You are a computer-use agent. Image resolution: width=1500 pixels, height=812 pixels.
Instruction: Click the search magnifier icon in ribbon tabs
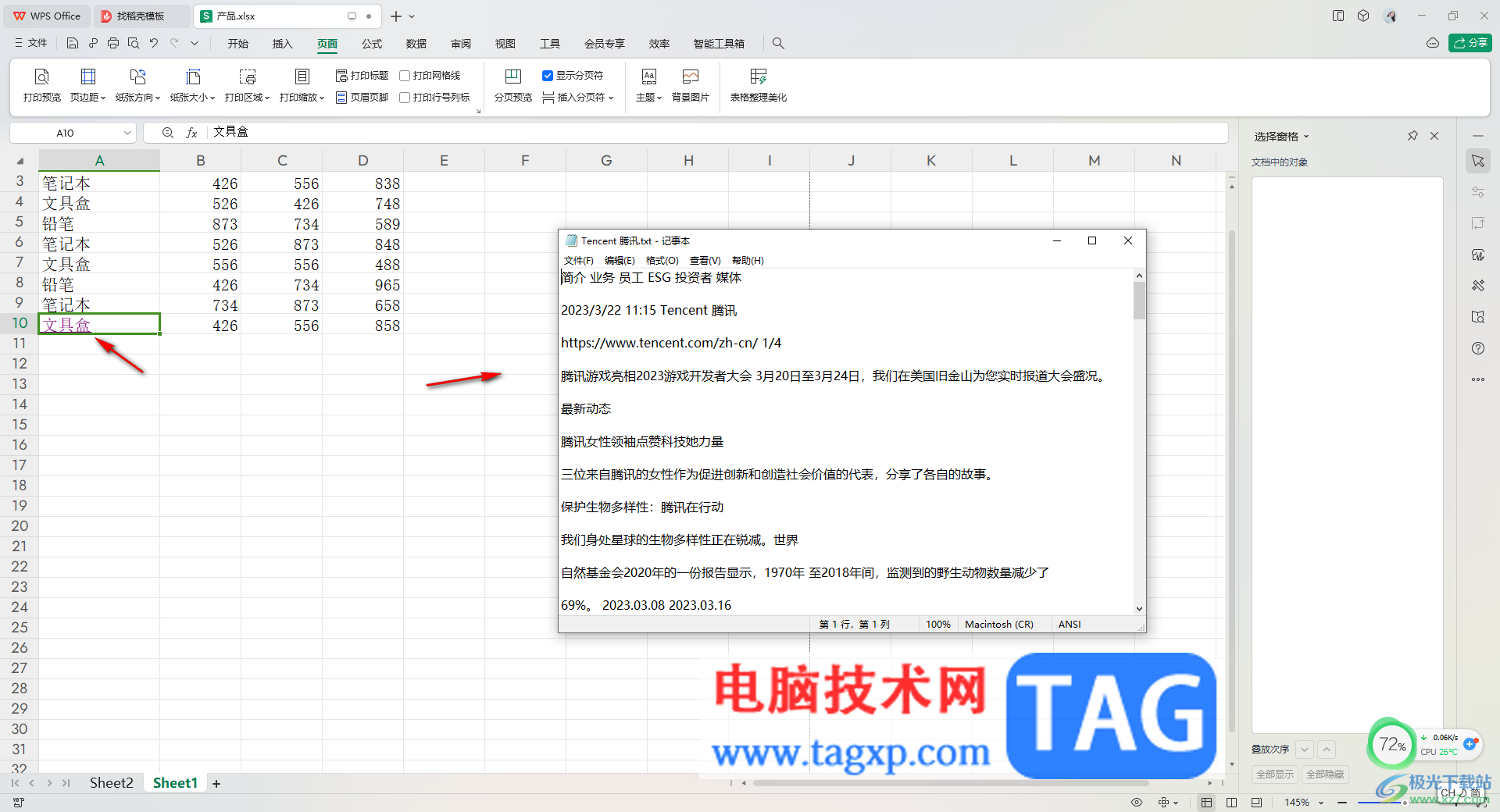[x=778, y=44]
